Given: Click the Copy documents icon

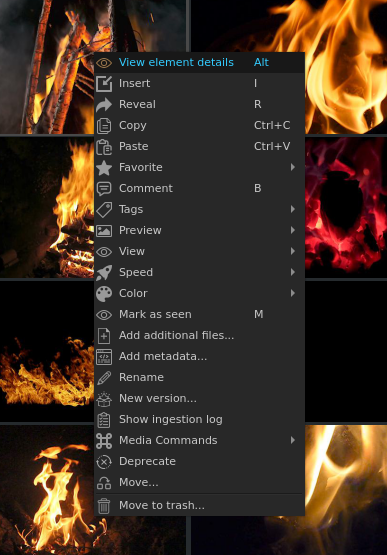Looking at the screenshot, I should click(104, 126).
